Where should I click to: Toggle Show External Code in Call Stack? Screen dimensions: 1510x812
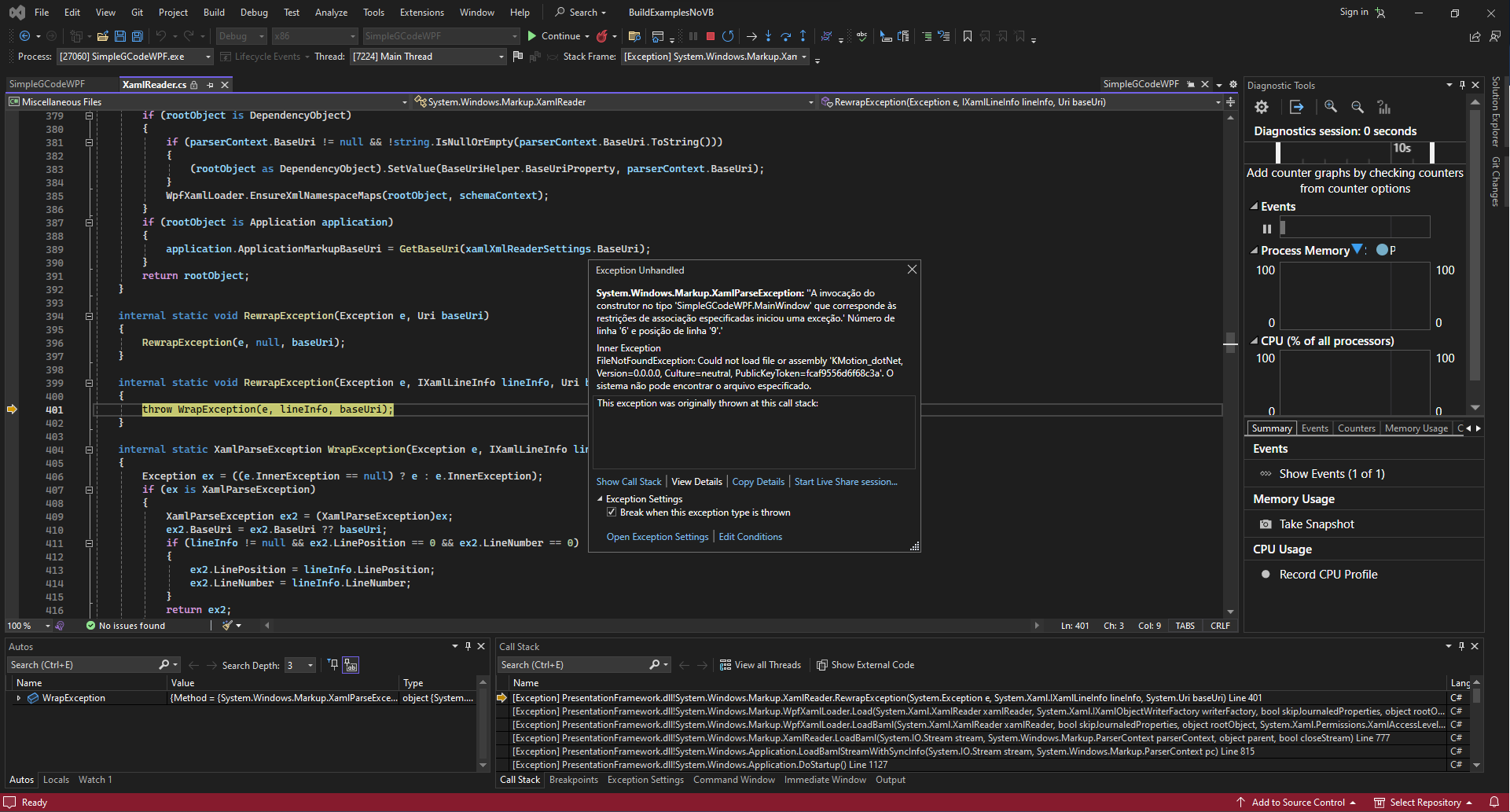pos(865,665)
